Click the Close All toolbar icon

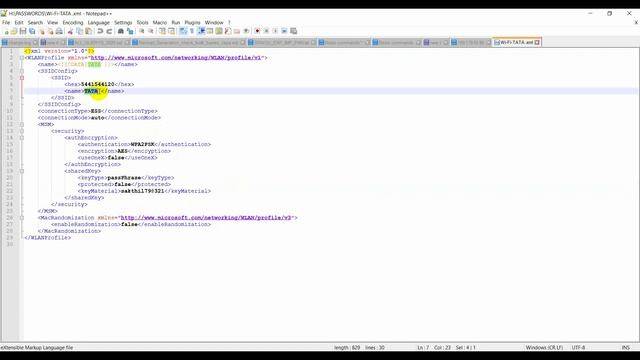tap(50, 31)
